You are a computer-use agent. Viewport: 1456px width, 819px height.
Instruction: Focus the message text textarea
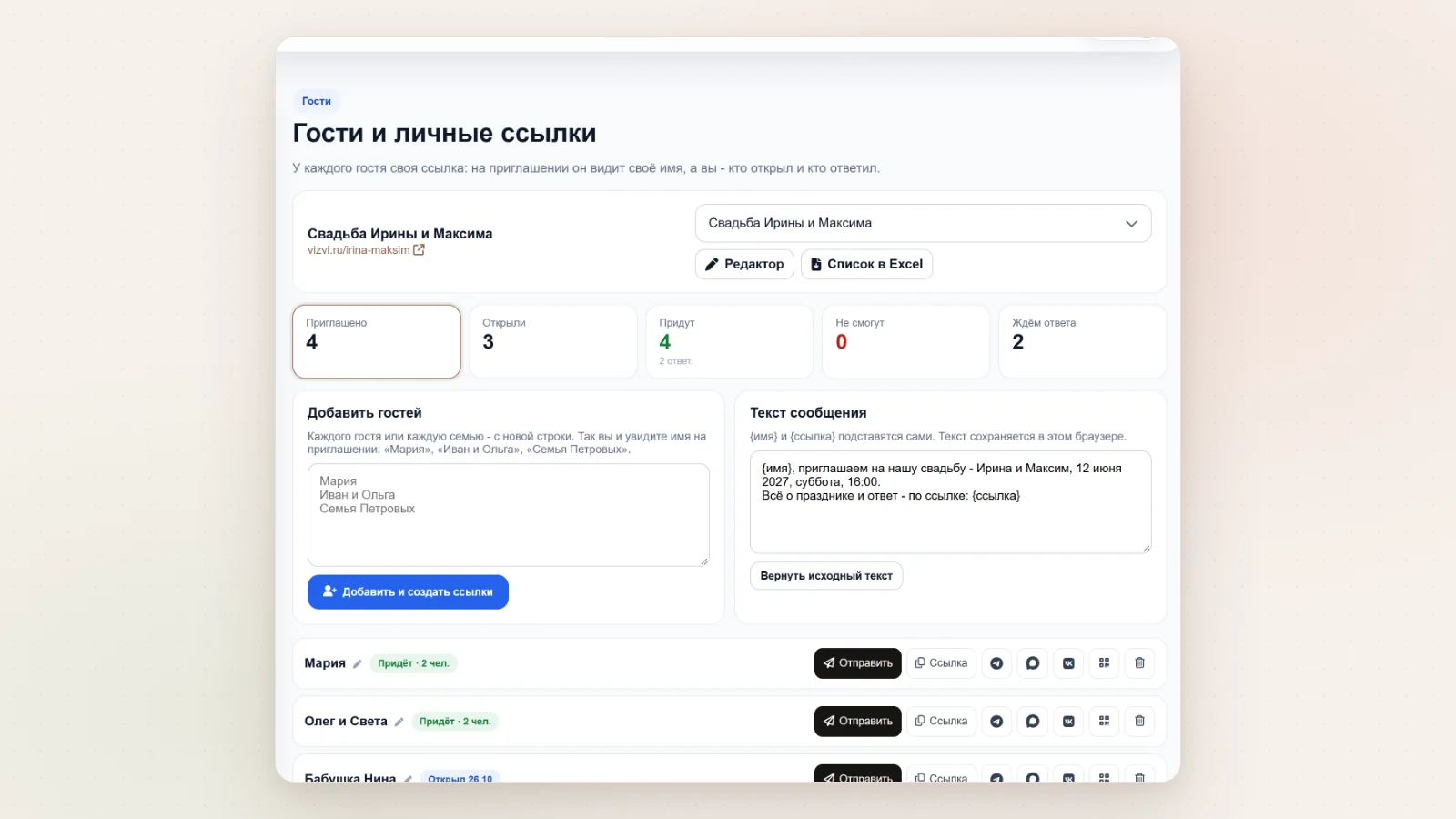click(x=951, y=502)
